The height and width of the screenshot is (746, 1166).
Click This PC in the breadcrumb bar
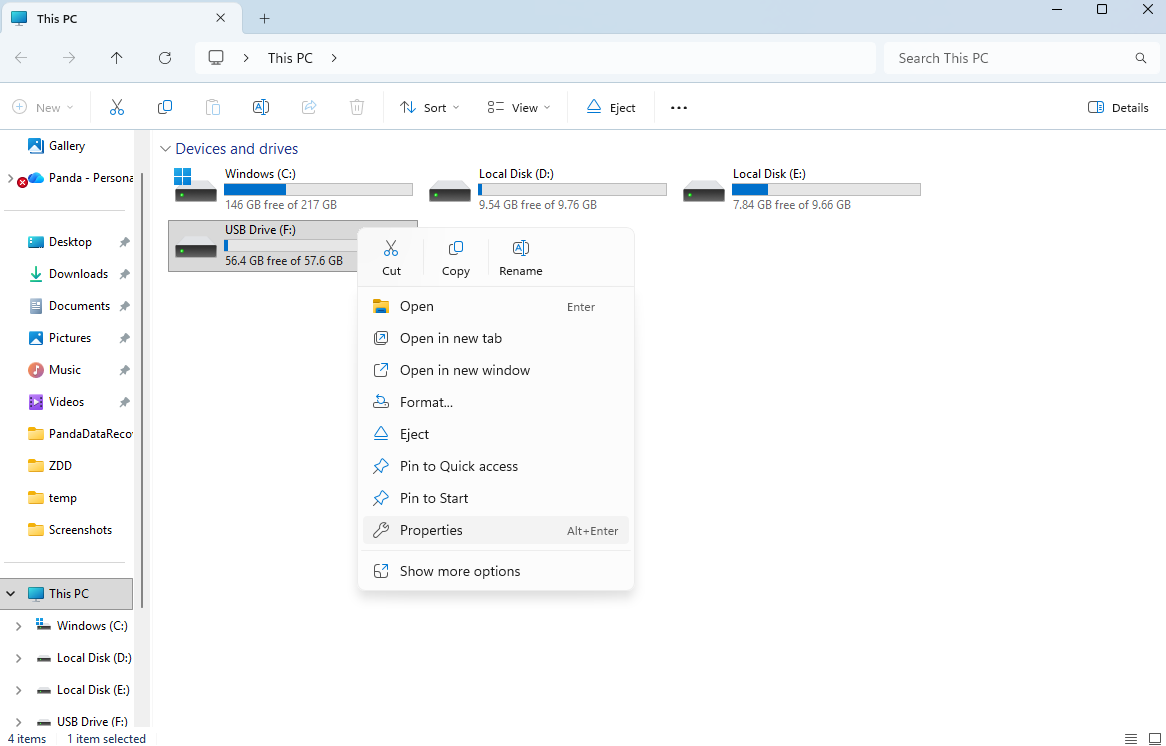point(289,58)
